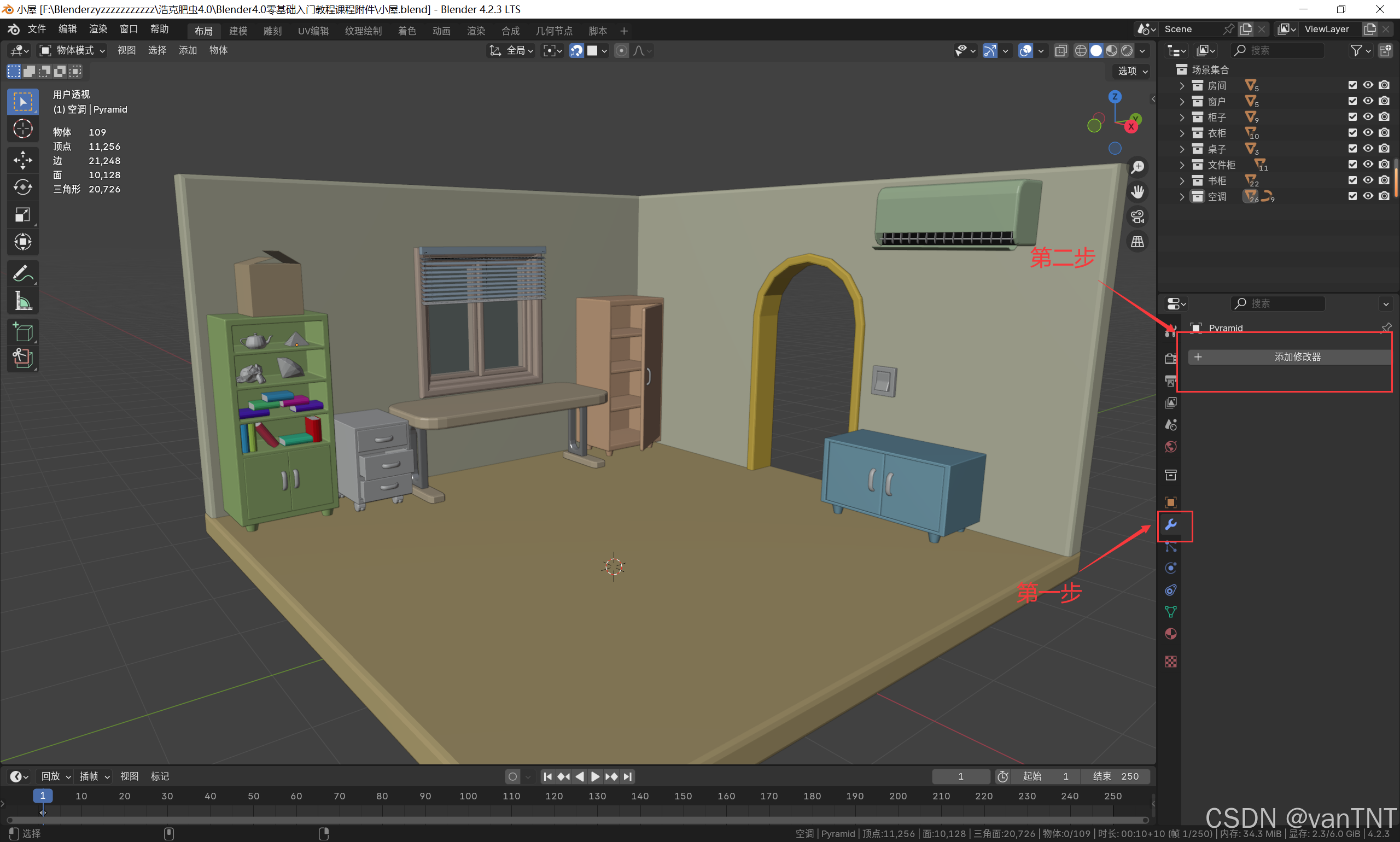Viewport: 1400px width, 842px height.
Task: Uncheck the 书柜 collection exclude checkbox
Action: pos(1352,180)
